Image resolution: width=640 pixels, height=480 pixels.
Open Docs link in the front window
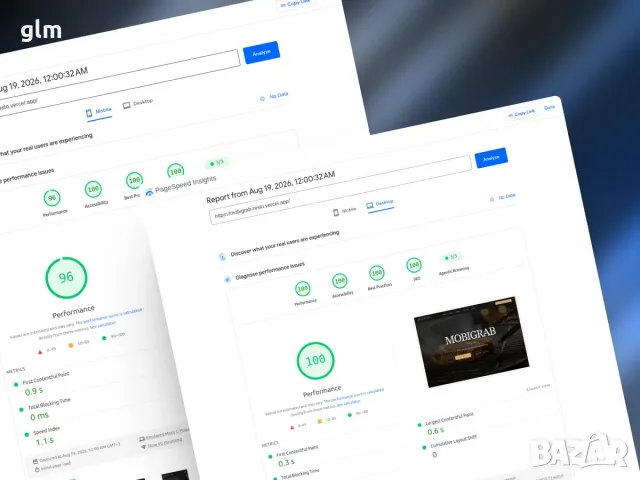coord(549,108)
